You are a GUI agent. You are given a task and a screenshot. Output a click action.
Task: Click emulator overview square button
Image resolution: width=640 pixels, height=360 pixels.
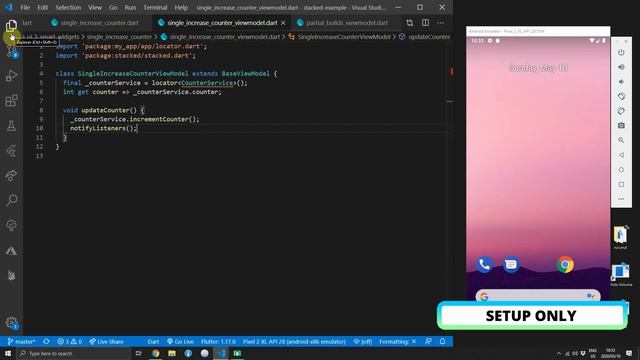point(621,184)
